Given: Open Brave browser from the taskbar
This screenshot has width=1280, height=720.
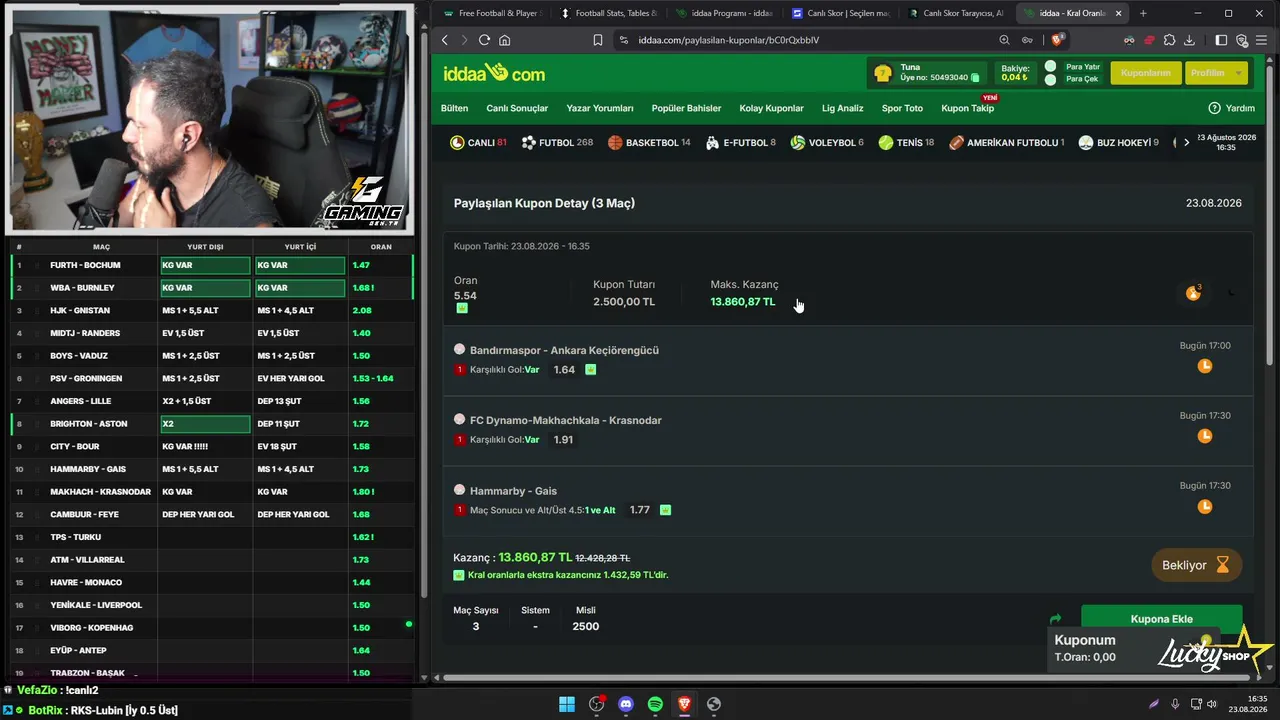Looking at the screenshot, I should [x=684, y=704].
